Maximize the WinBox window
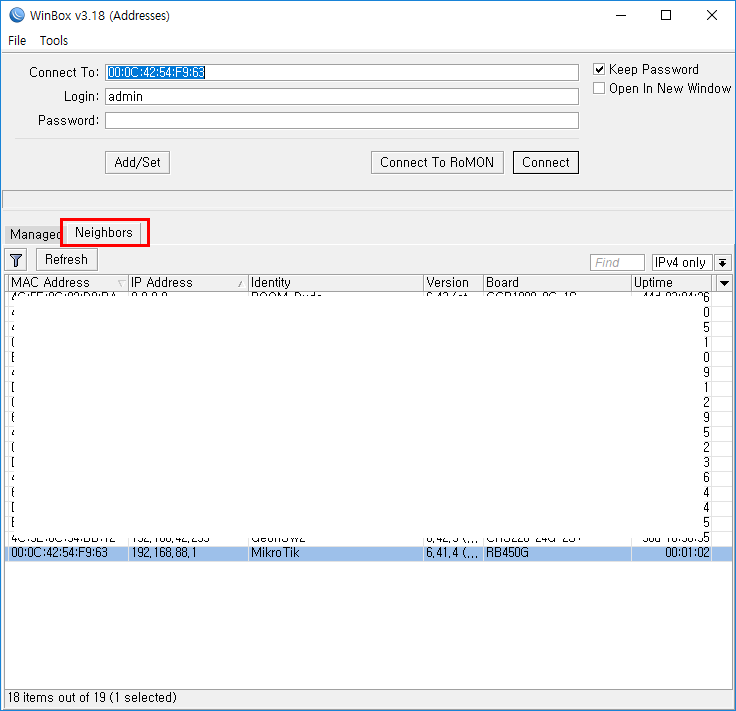The height and width of the screenshot is (711, 736). pos(666,15)
